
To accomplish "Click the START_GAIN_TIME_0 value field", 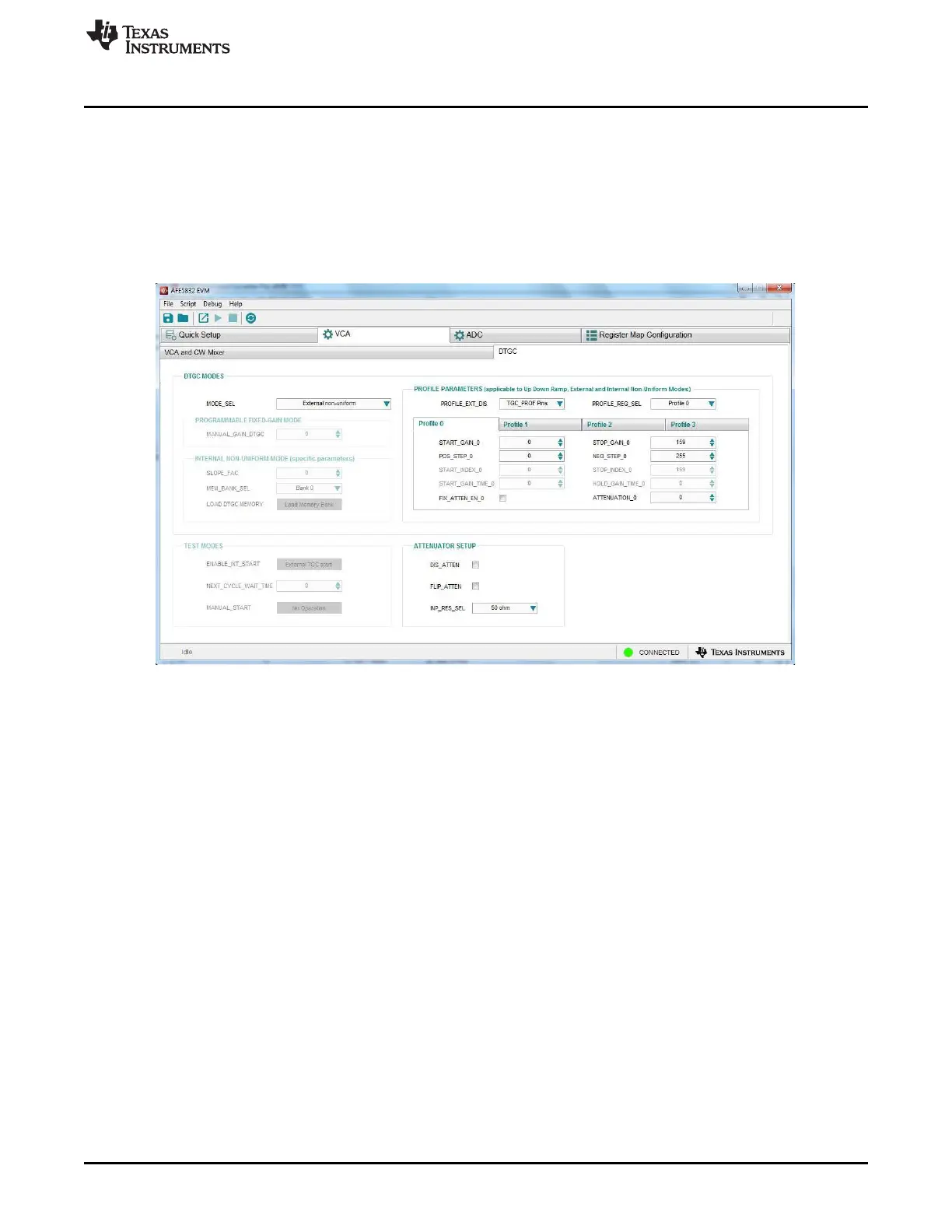I will pos(528,484).
